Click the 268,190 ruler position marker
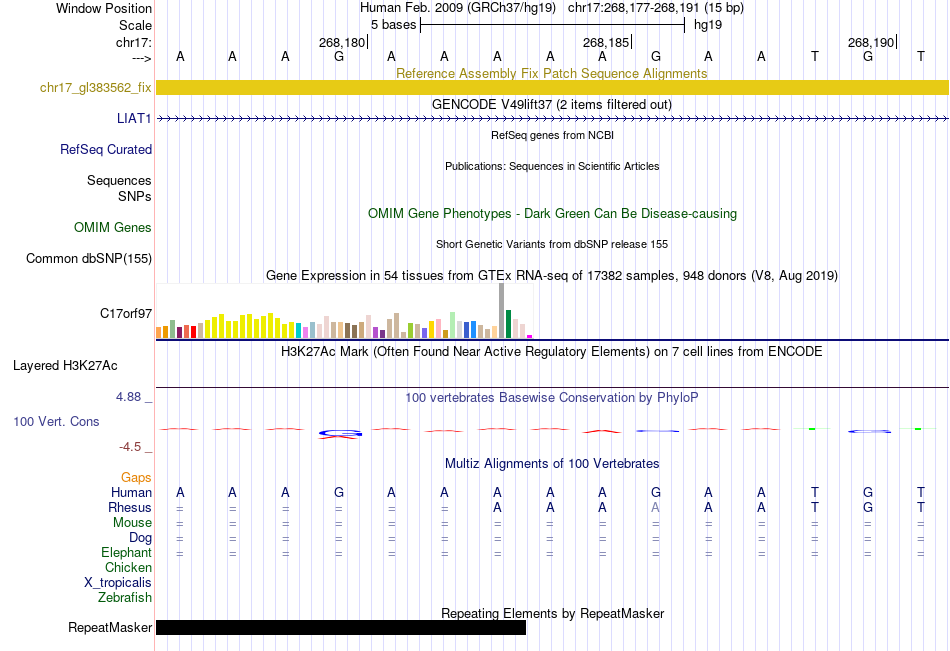 [872, 42]
